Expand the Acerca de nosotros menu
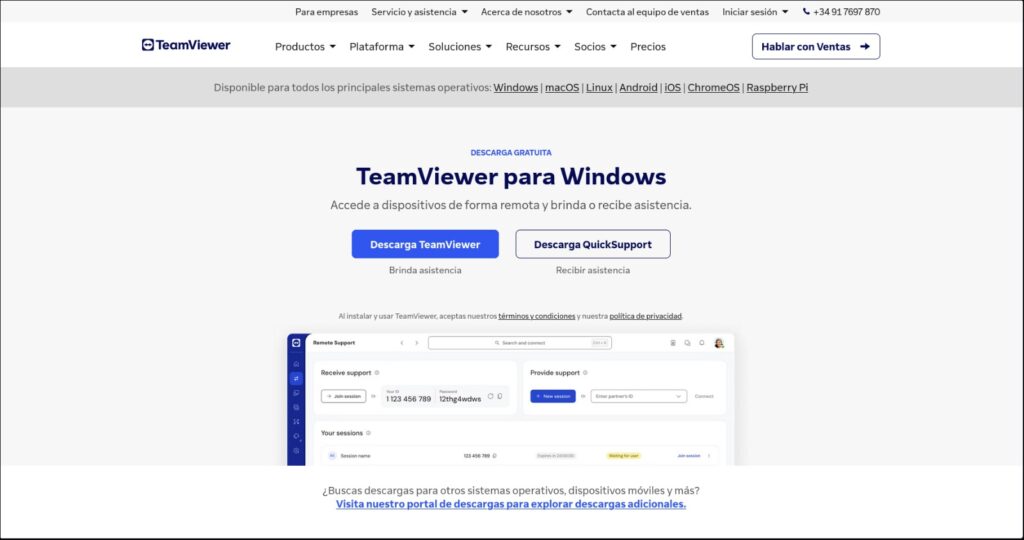The image size is (1024, 540). [526, 12]
